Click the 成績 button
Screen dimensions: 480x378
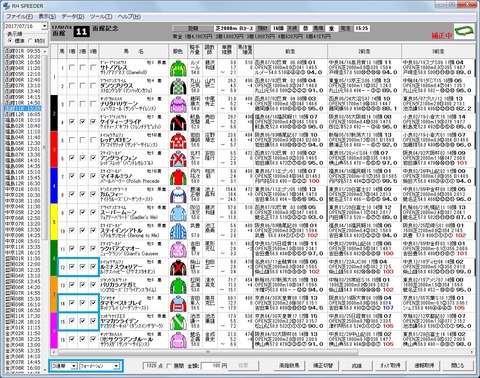point(357,366)
